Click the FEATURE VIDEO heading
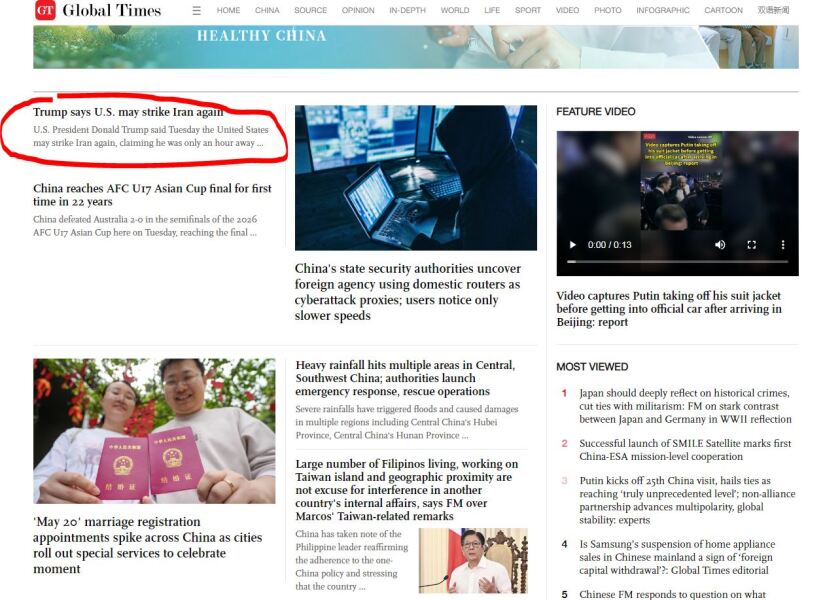 coord(596,111)
